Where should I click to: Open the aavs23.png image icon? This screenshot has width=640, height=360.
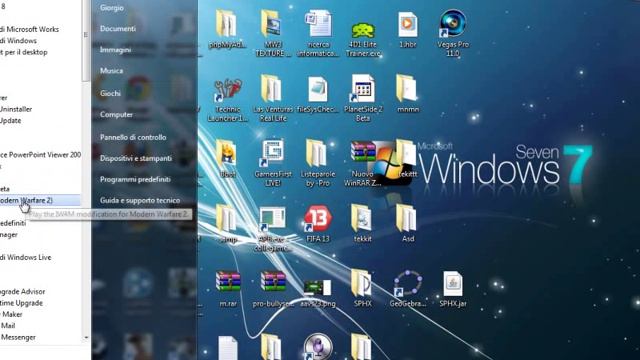(318, 288)
